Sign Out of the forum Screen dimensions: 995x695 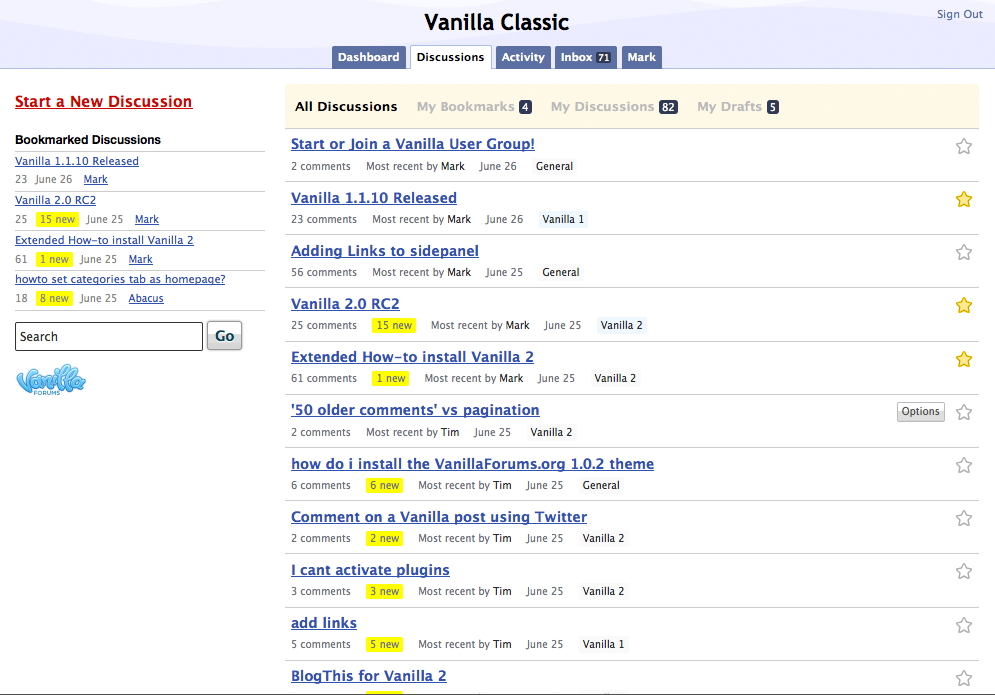coord(959,14)
